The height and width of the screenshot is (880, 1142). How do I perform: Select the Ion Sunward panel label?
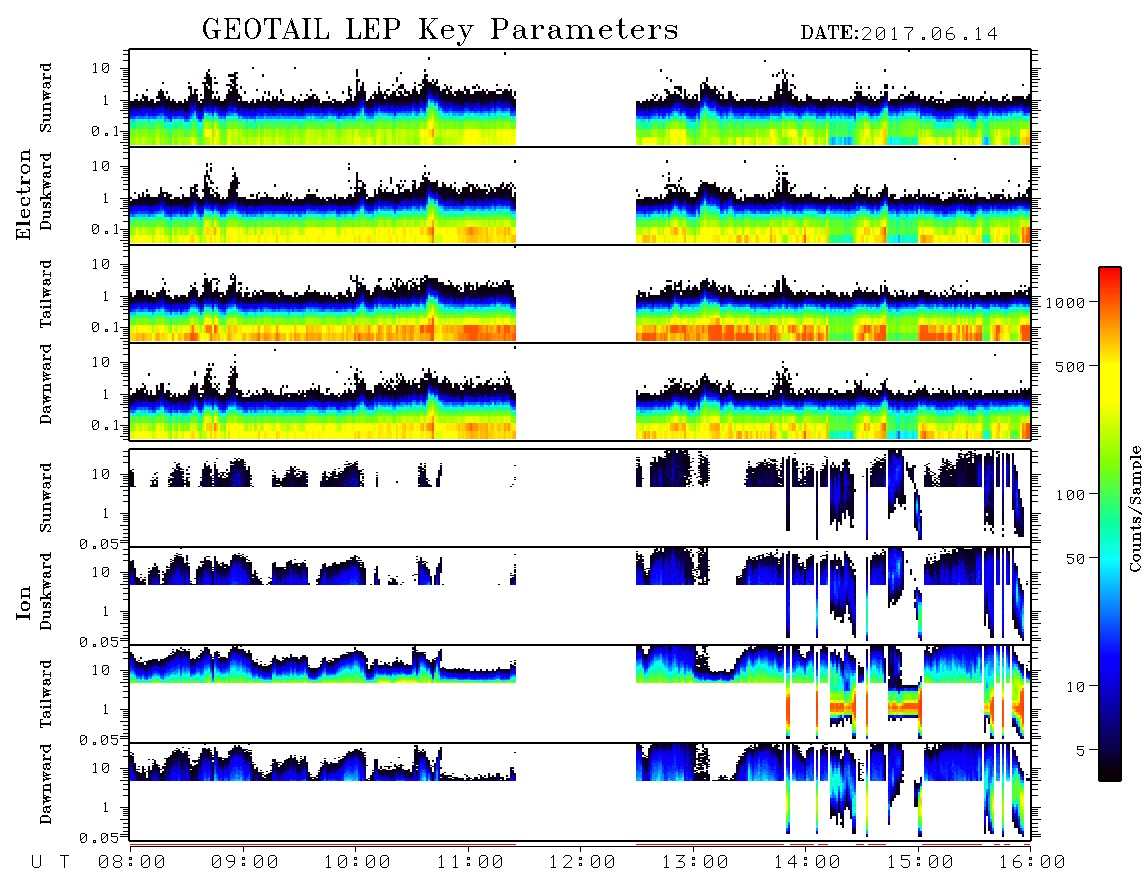pyautogui.click(x=46, y=498)
